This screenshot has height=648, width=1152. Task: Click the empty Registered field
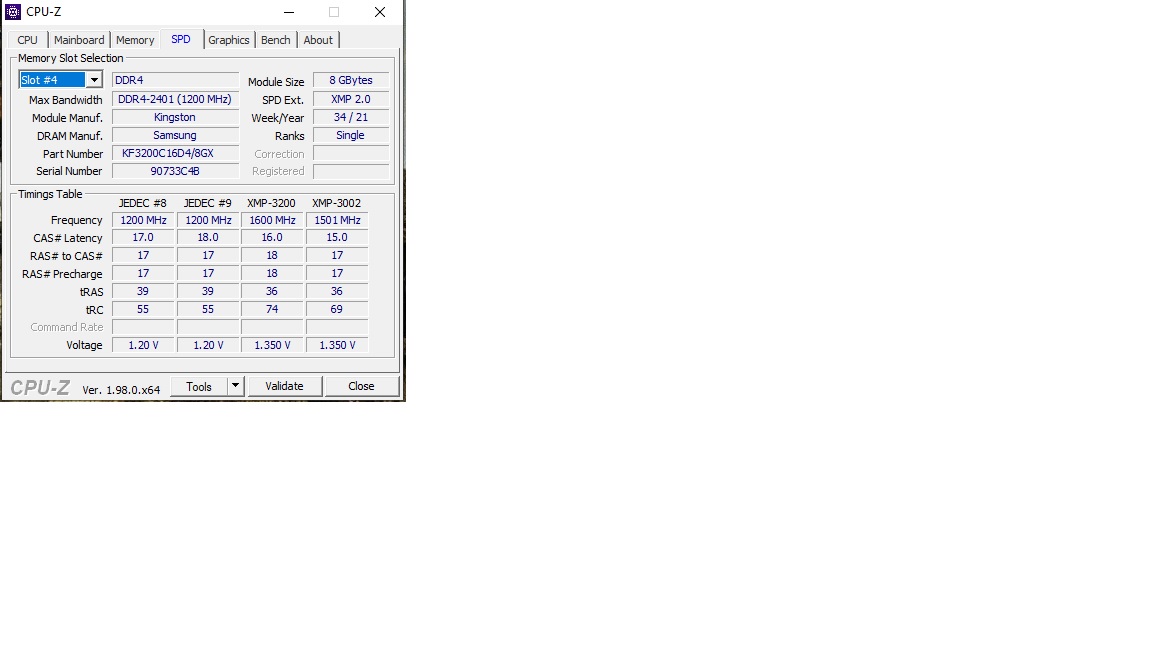350,171
